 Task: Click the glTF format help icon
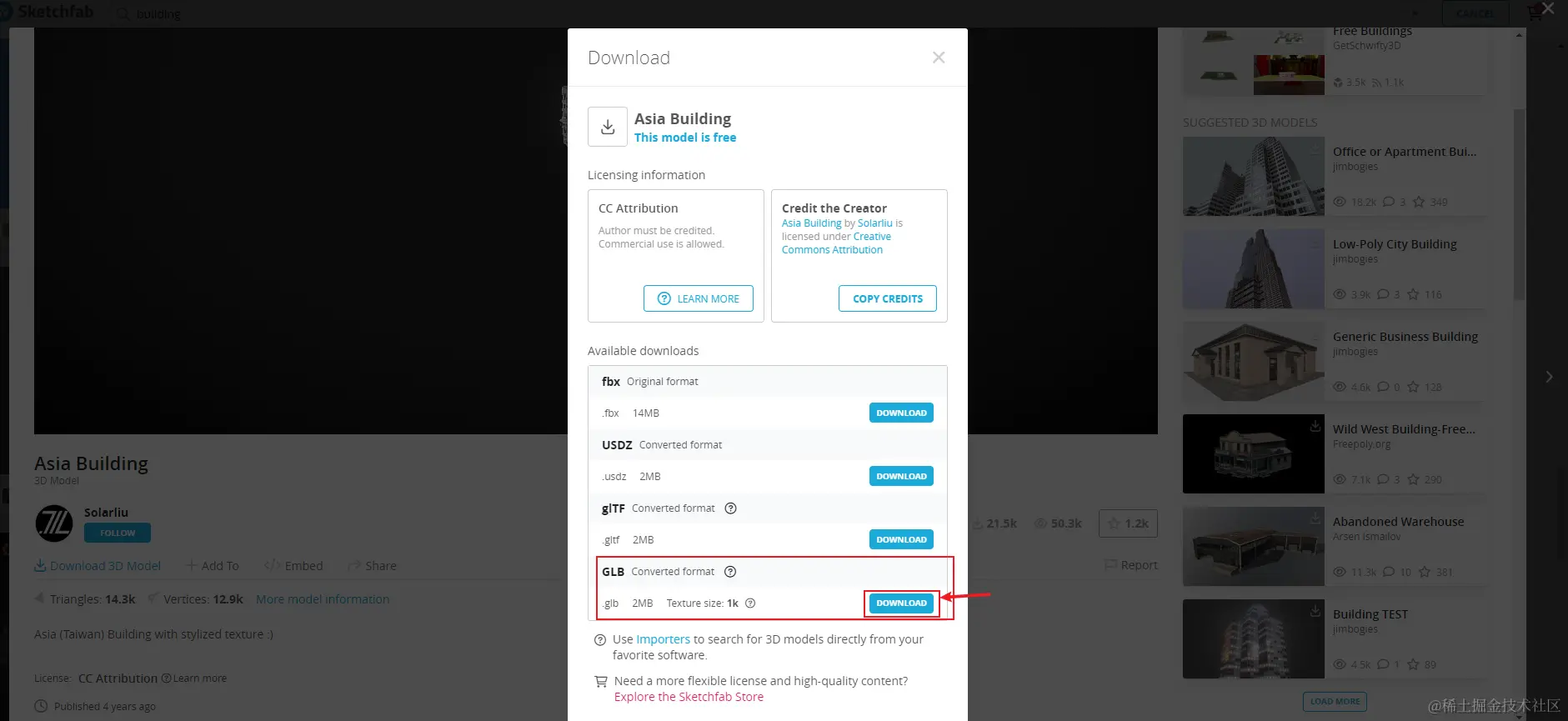(x=730, y=508)
